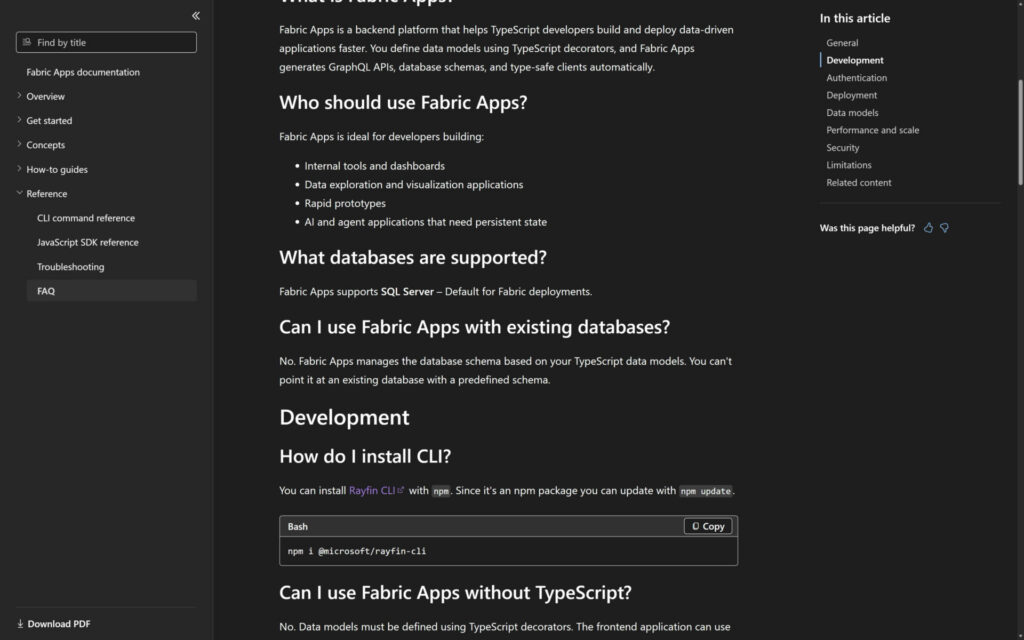Click the 'What databases are supported?' heading
1024x640 pixels.
(x=413, y=257)
